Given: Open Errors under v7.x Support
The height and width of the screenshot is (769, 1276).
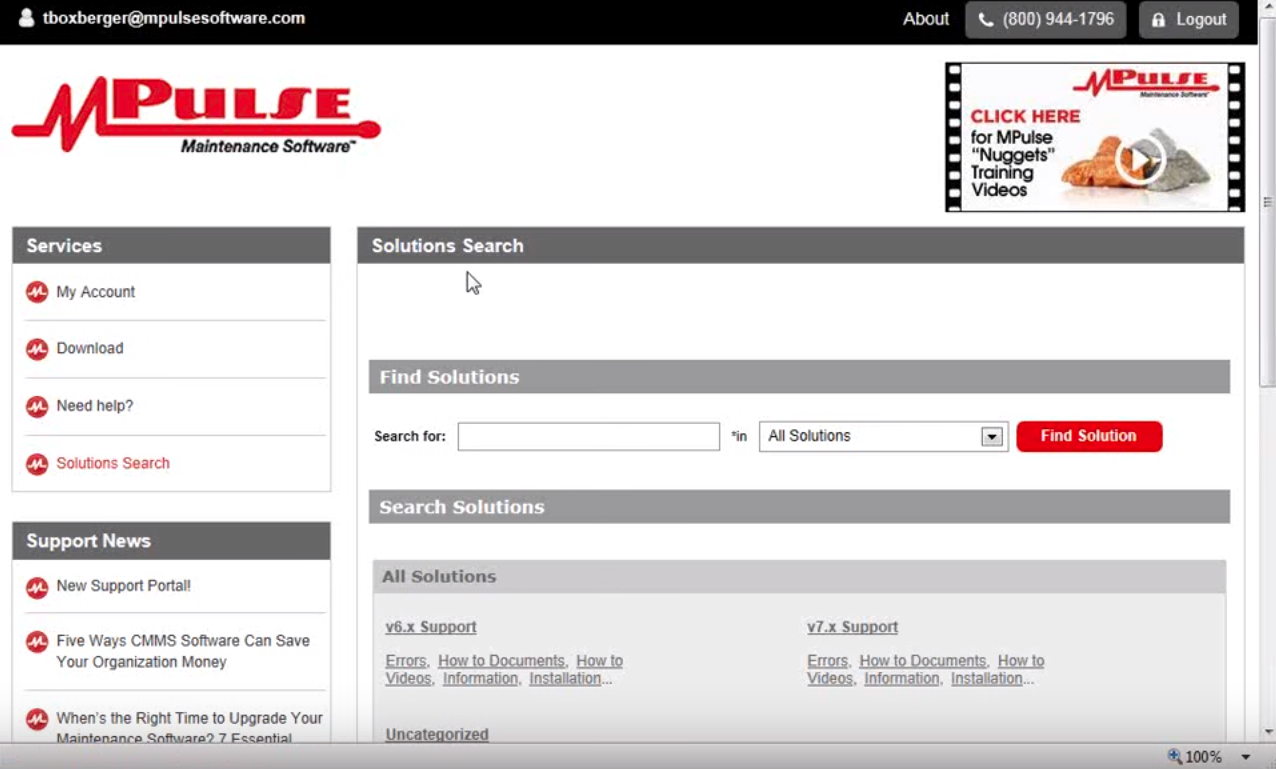Looking at the screenshot, I should coord(828,661).
